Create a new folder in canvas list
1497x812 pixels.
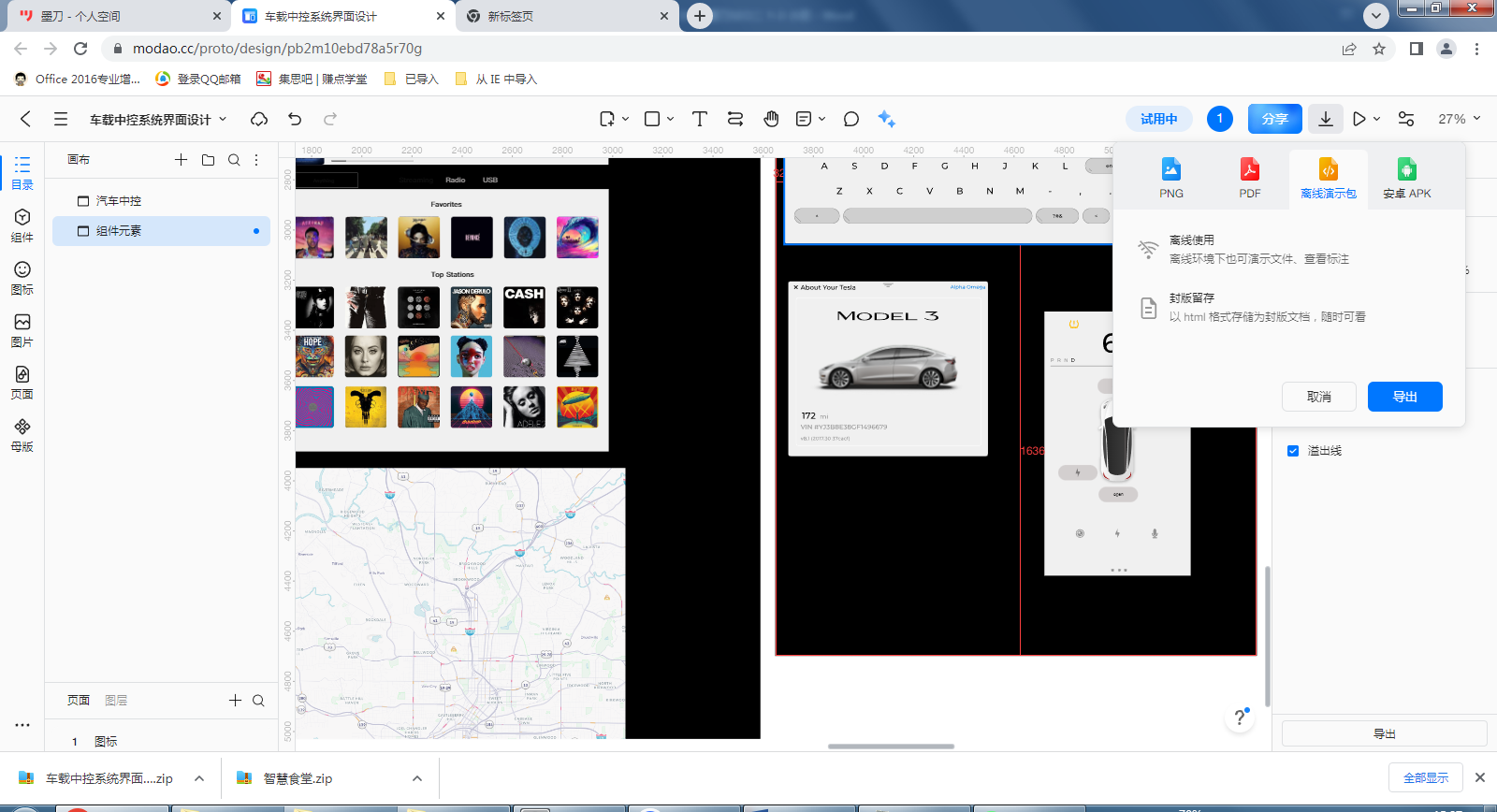point(208,160)
